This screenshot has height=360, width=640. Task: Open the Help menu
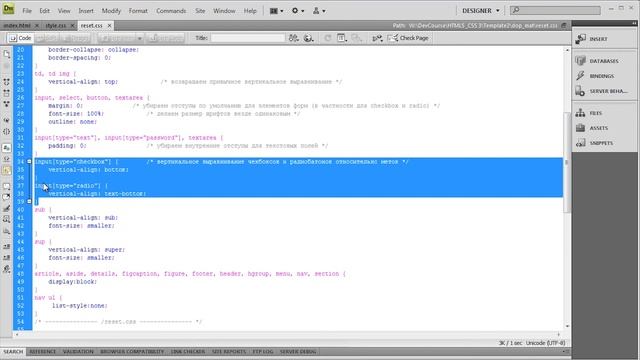coord(250,11)
